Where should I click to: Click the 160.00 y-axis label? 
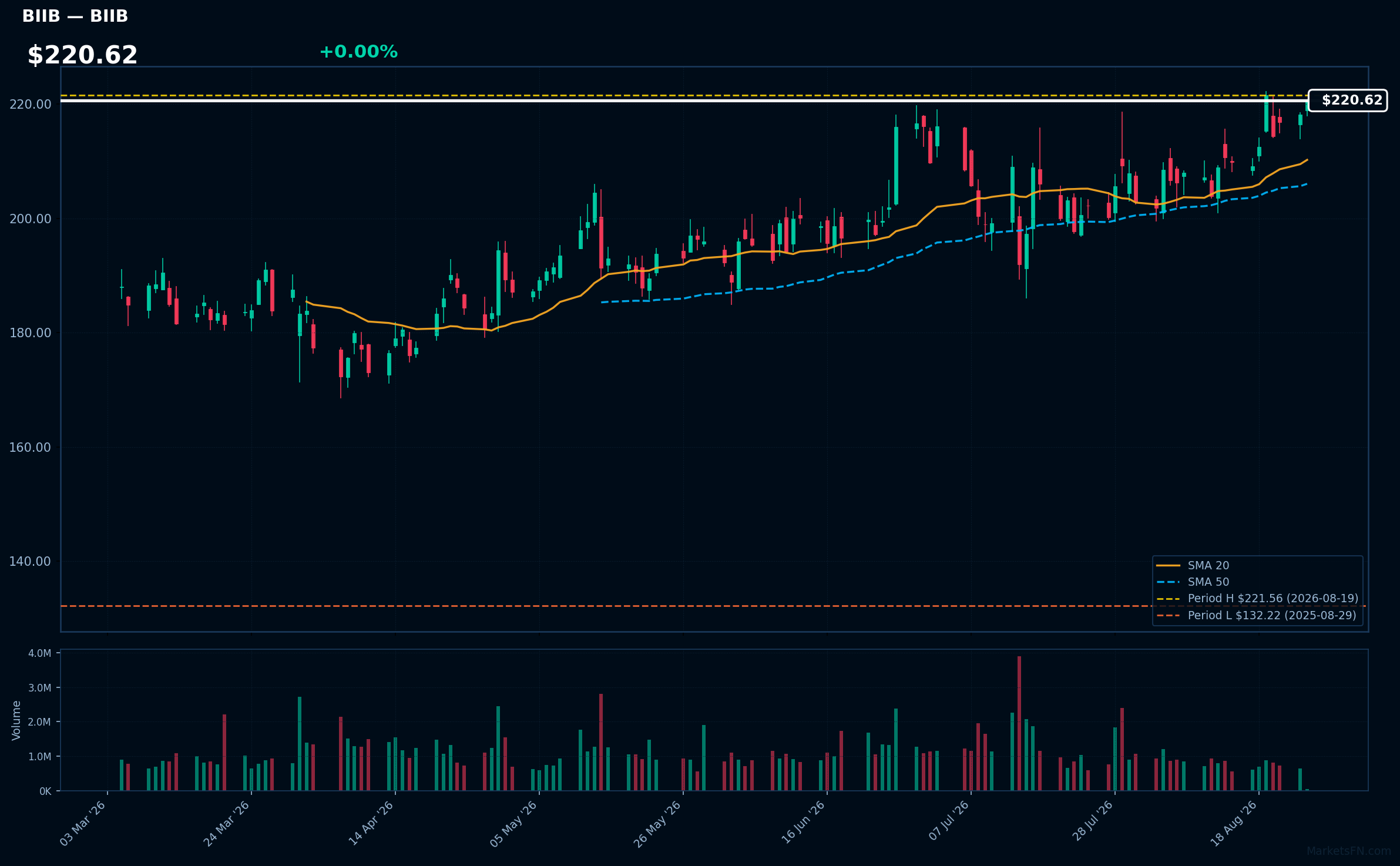[x=31, y=448]
